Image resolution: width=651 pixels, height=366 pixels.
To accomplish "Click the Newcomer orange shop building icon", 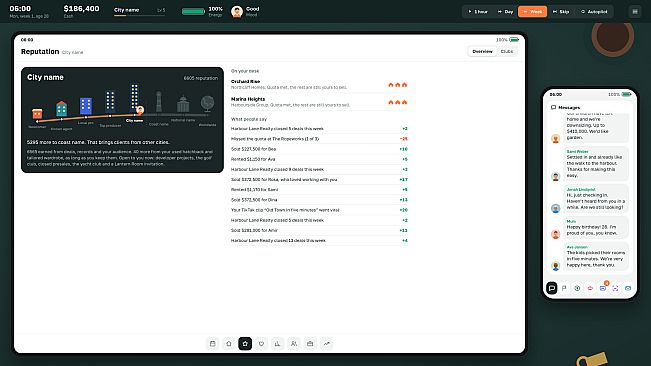I will [x=37, y=113].
